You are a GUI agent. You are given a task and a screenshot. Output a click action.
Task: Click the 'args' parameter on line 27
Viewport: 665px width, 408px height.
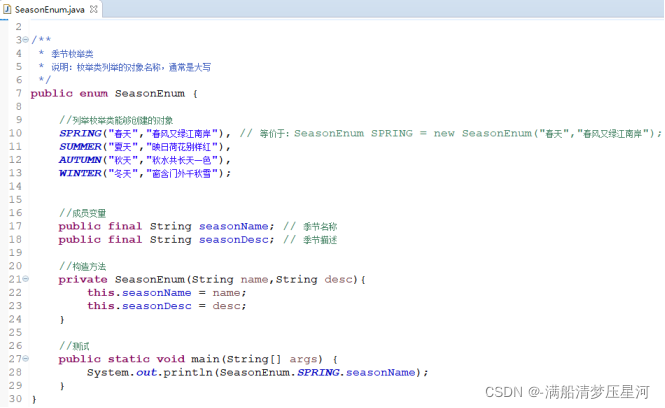click(x=303, y=360)
